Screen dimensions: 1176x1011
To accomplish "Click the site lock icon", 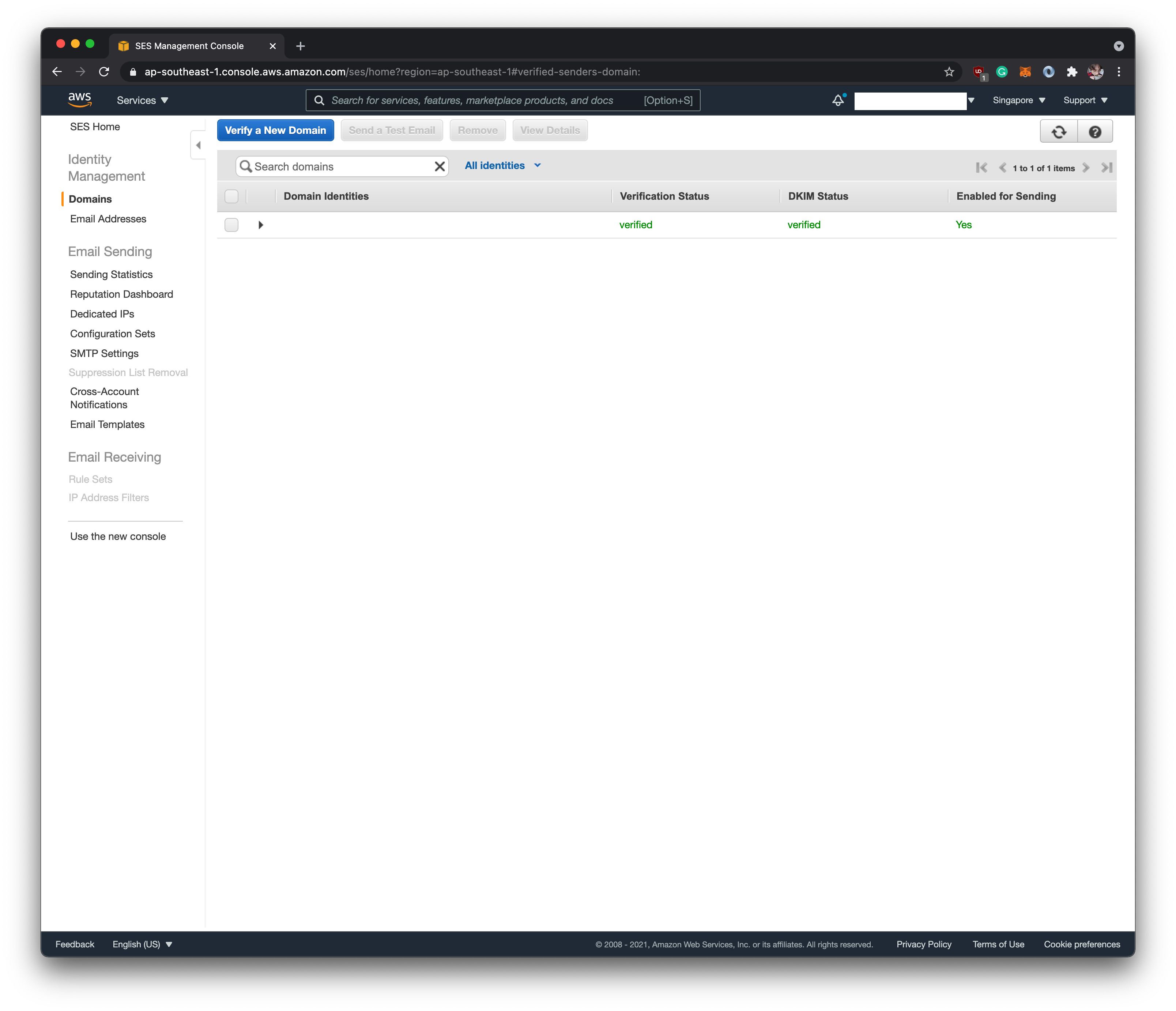I will pyautogui.click(x=133, y=72).
